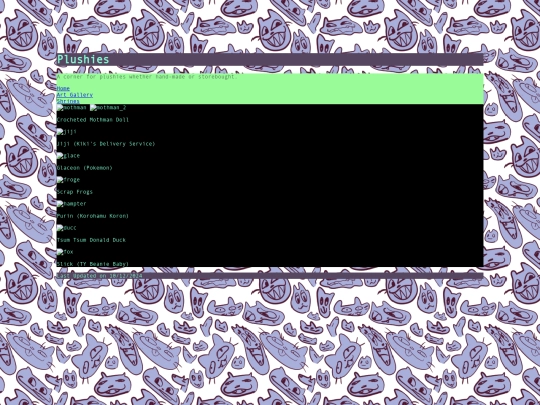The width and height of the screenshot is (540, 405).
Task: Click the corner for plushies description text
Action: click(x=147, y=77)
